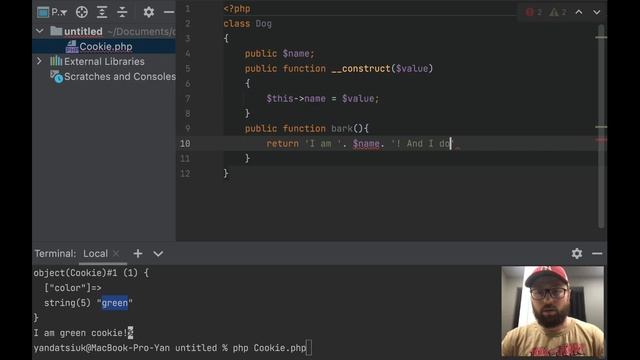Close the Local terminal tab
Image resolution: width=640 pixels, height=360 pixels.
pyautogui.click(x=116, y=253)
